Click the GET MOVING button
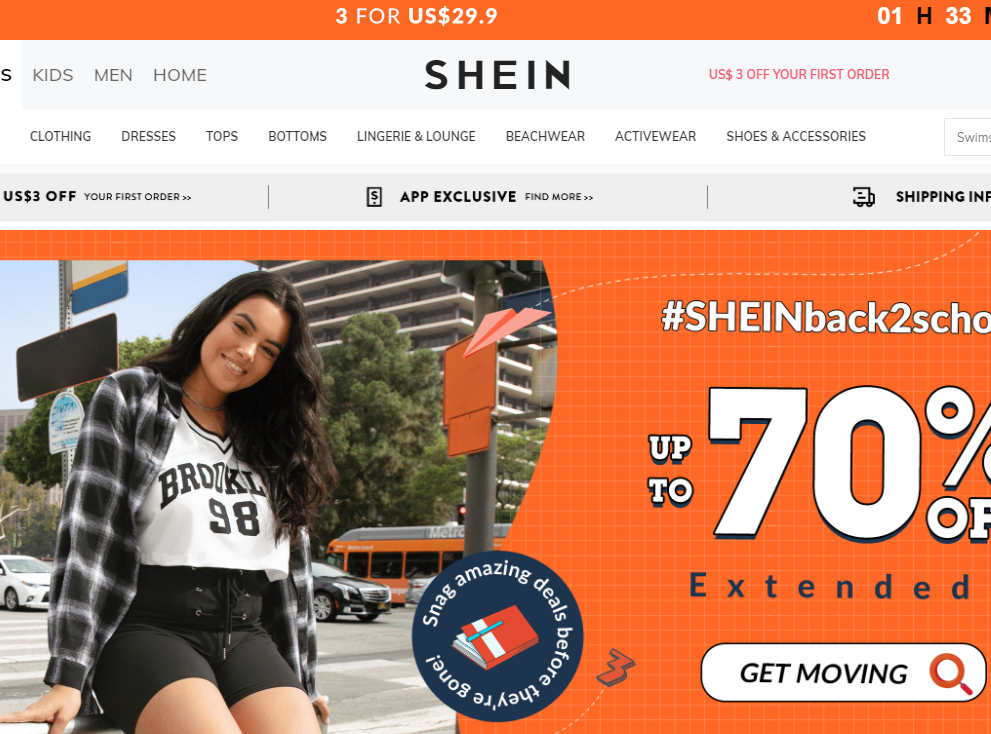This screenshot has width=991, height=734. (843, 673)
